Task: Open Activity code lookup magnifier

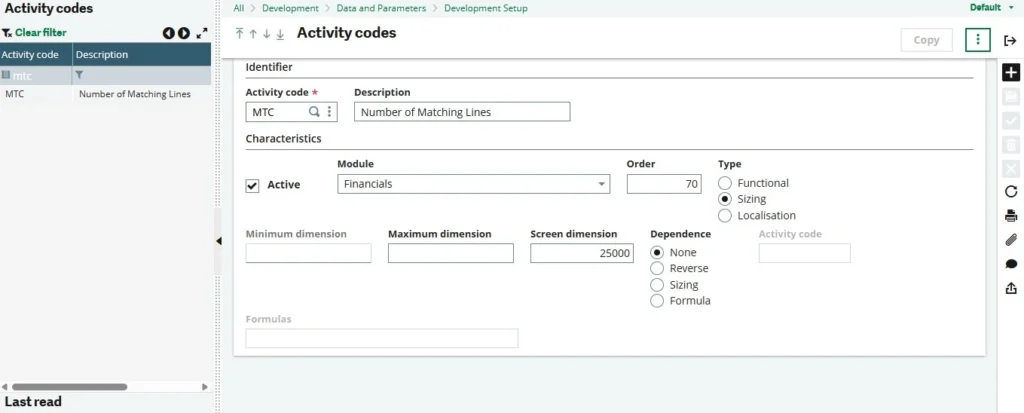Action: pos(314,112)
